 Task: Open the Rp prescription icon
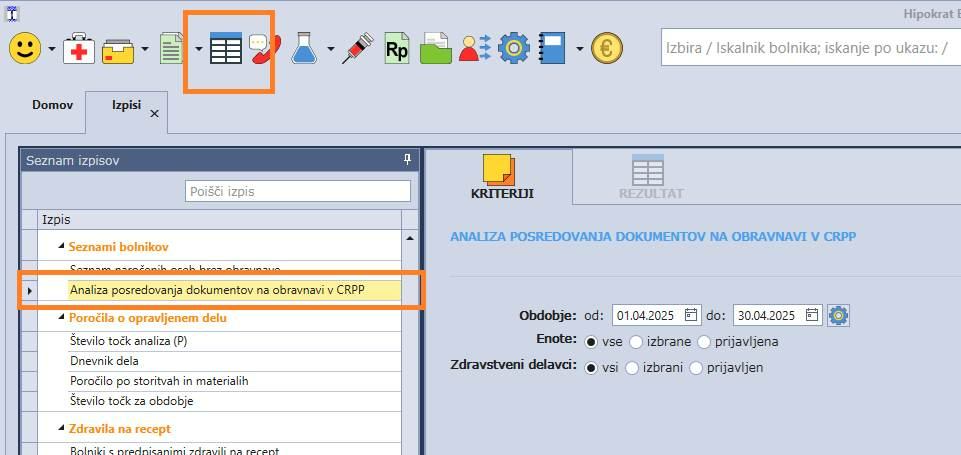pos(397,48)
